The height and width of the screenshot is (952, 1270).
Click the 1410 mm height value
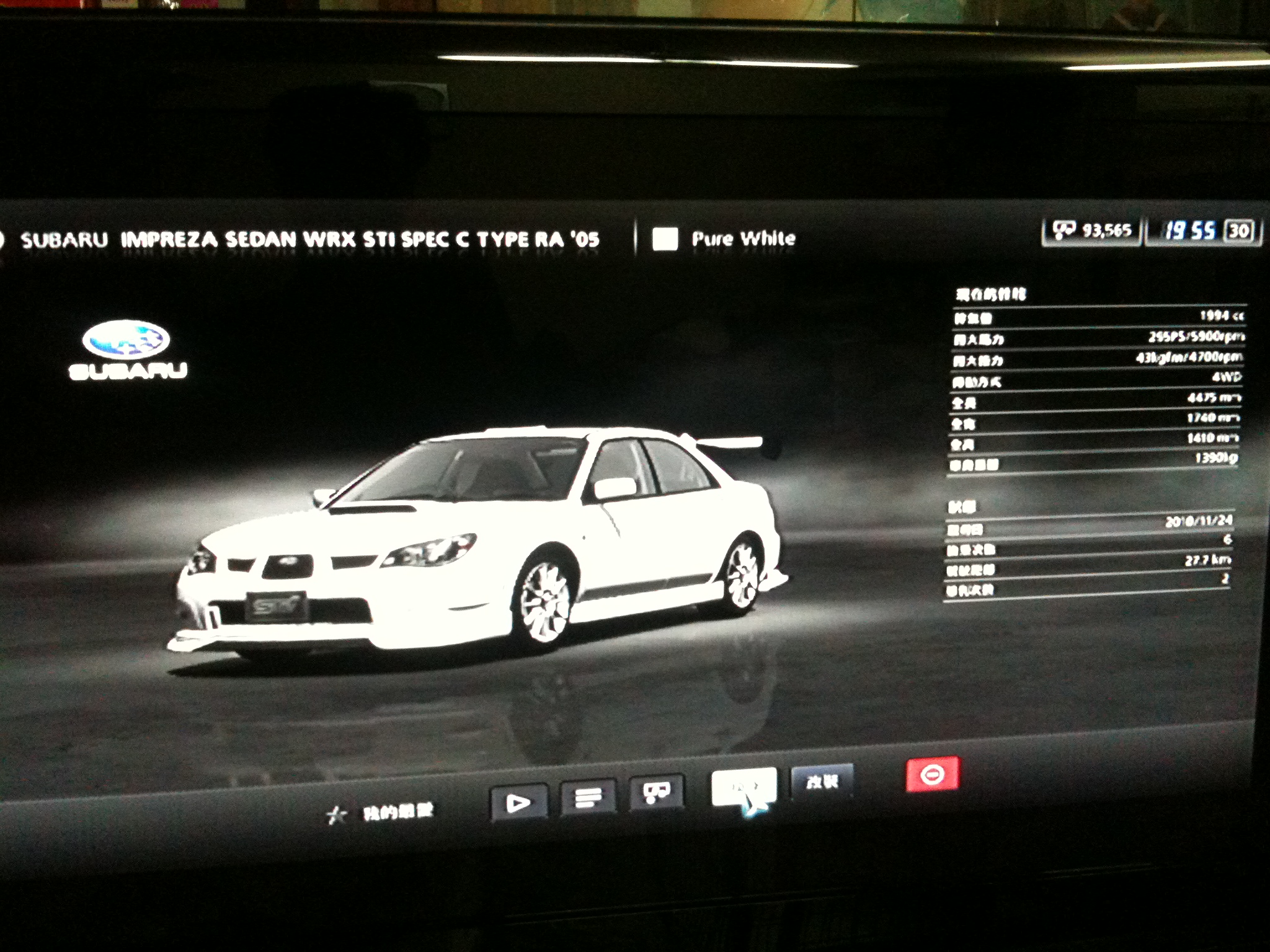(x=1212, y=438)
